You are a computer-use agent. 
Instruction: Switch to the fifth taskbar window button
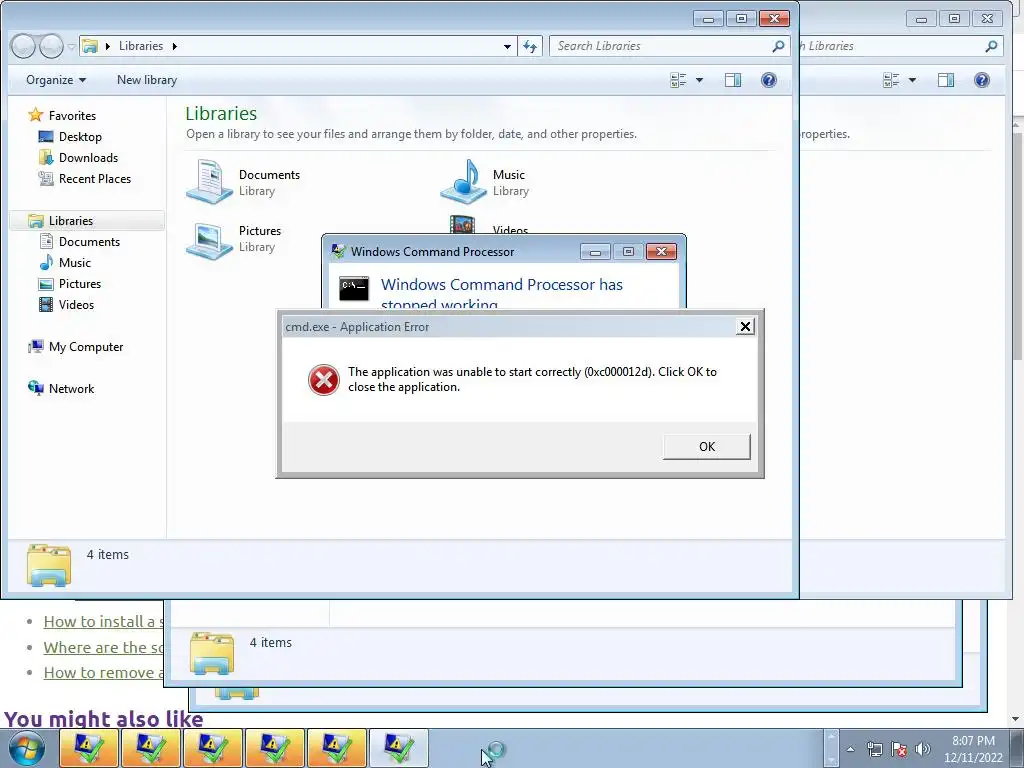337,748
